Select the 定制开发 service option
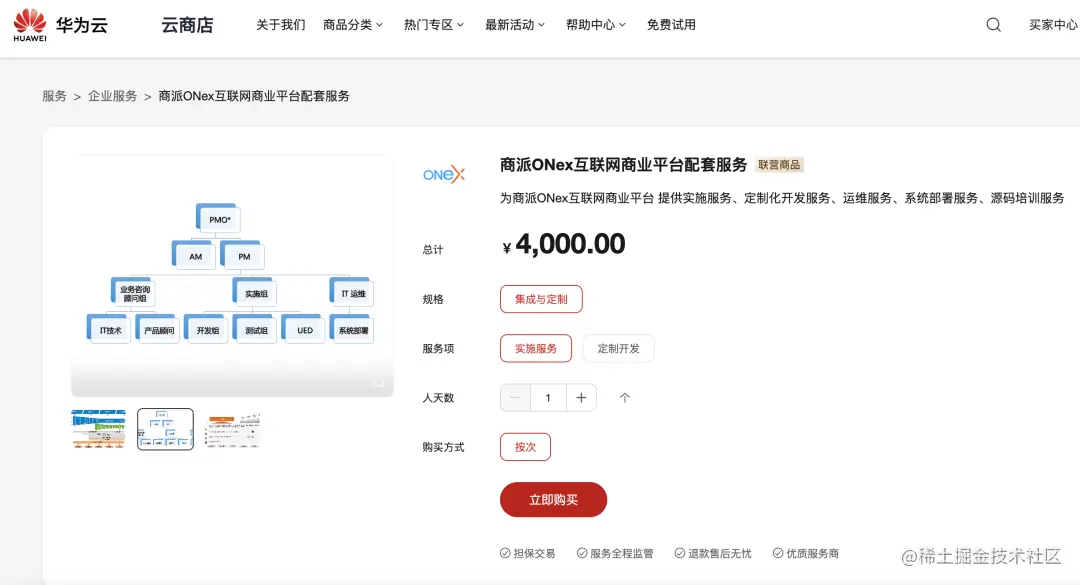This screenshot has height=585, width=1080. point(618,348)
